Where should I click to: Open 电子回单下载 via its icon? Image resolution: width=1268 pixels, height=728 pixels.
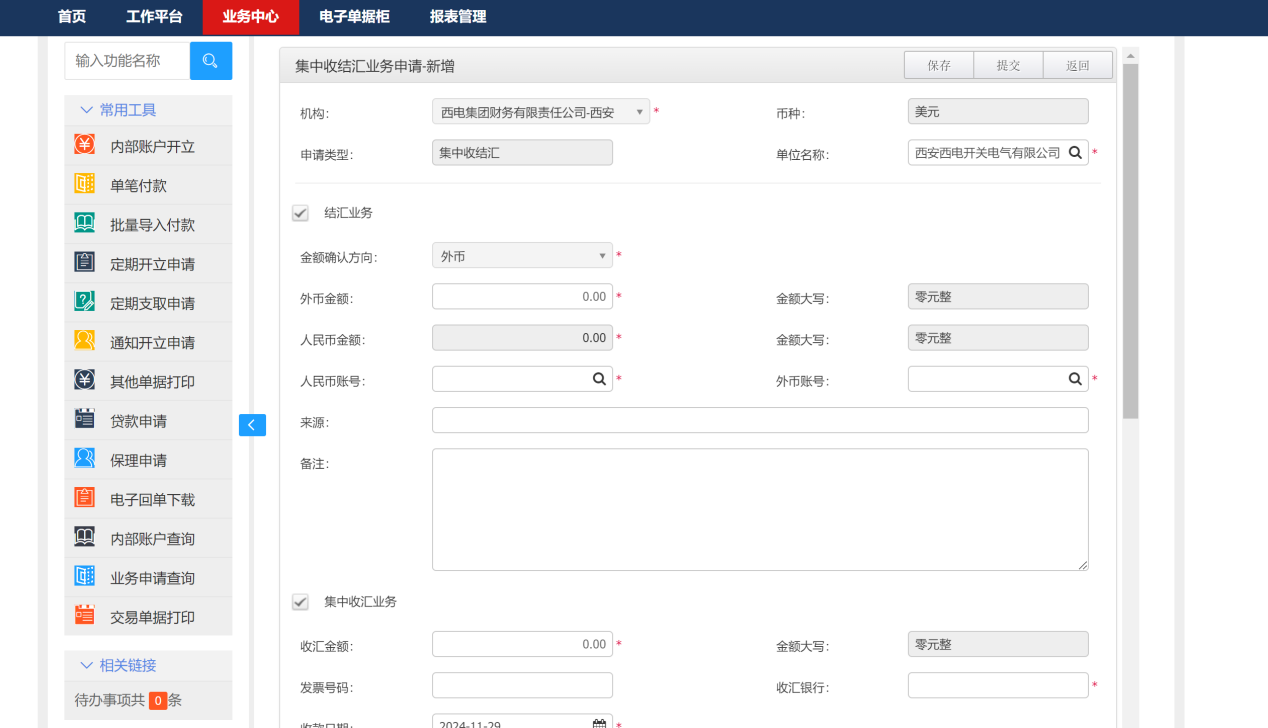[x=85, y=498]
